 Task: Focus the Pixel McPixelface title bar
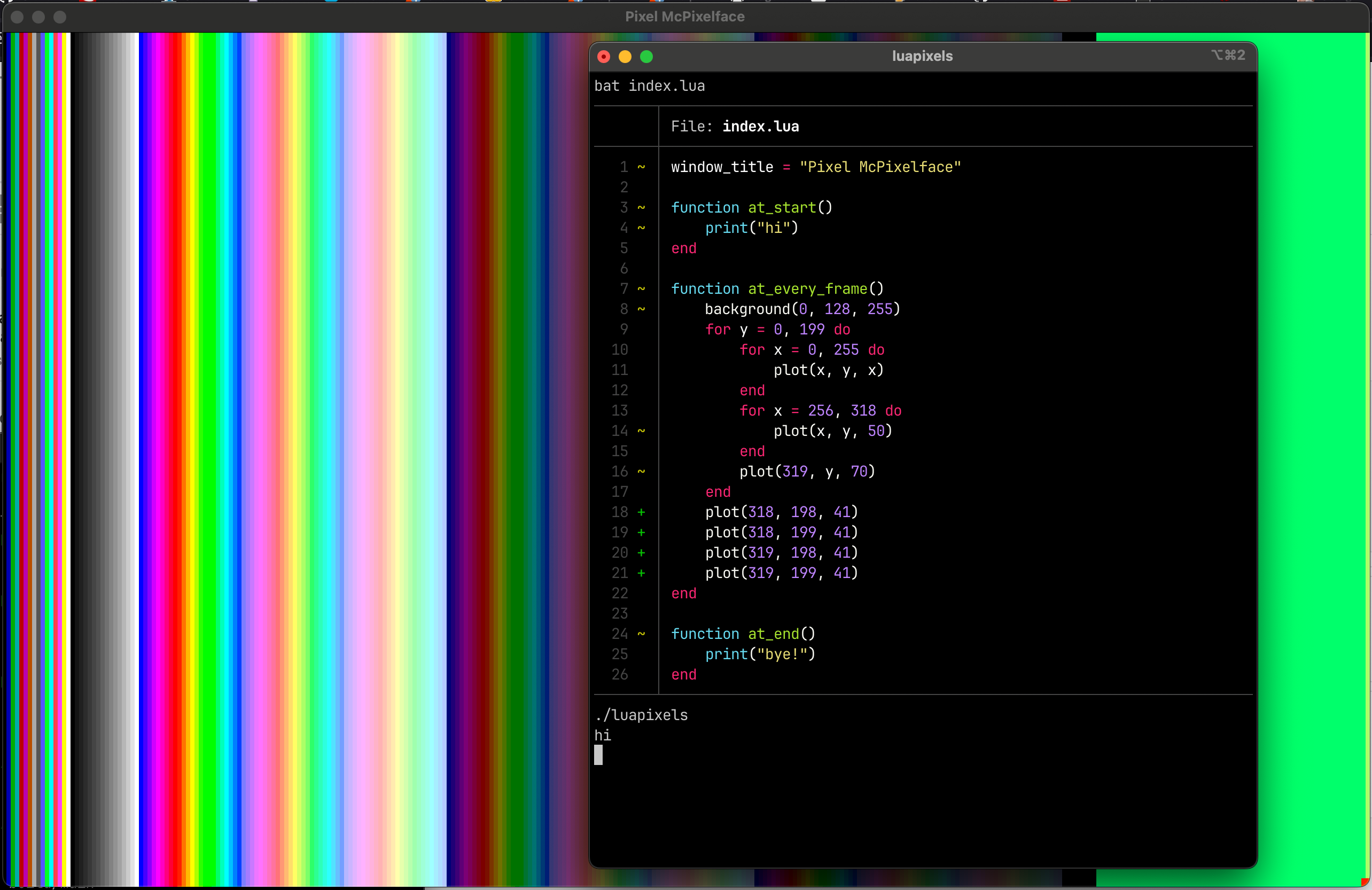[685, 17]
